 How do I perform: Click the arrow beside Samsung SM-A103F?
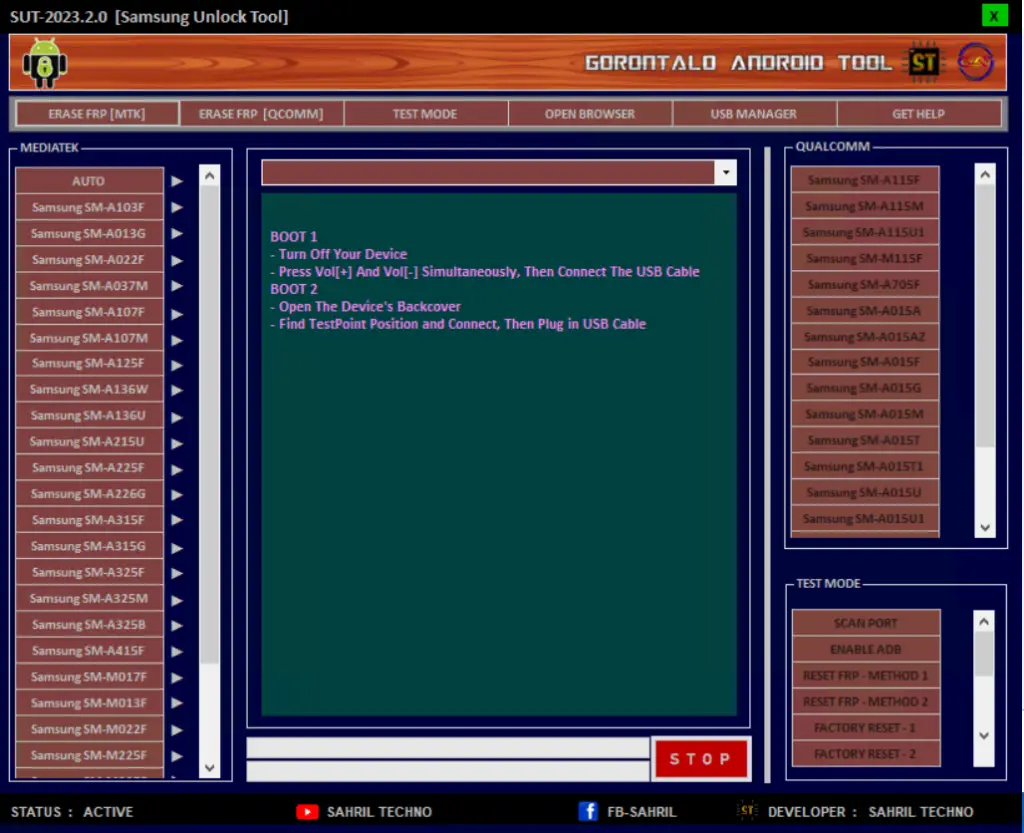(177, 207)
